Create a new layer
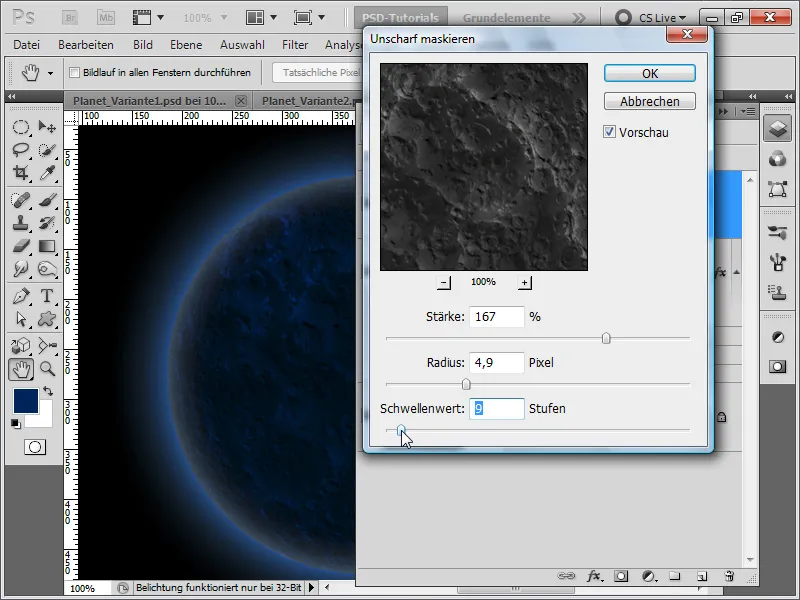Viewport: 800px width, 600px height. 702,576
